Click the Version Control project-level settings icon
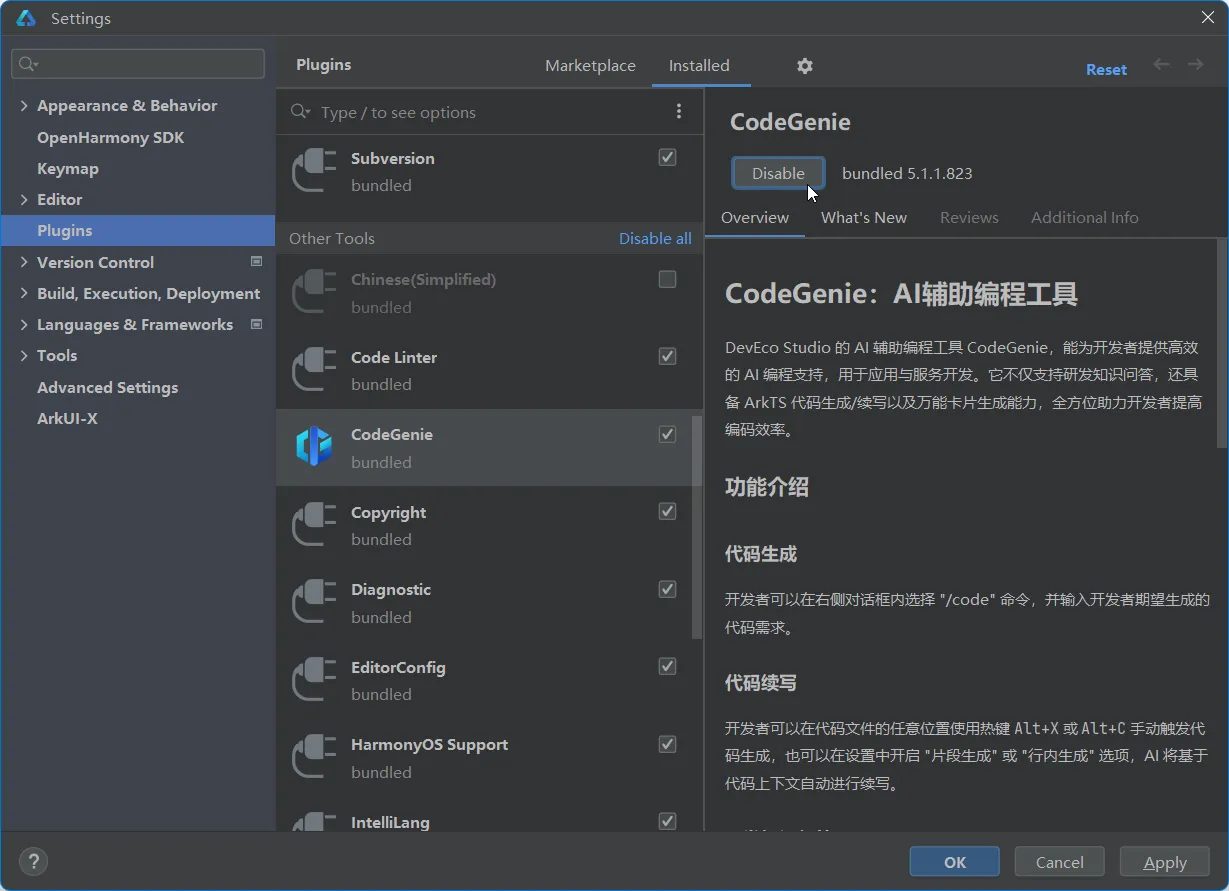1229x891 pixels. click(257, 262)
